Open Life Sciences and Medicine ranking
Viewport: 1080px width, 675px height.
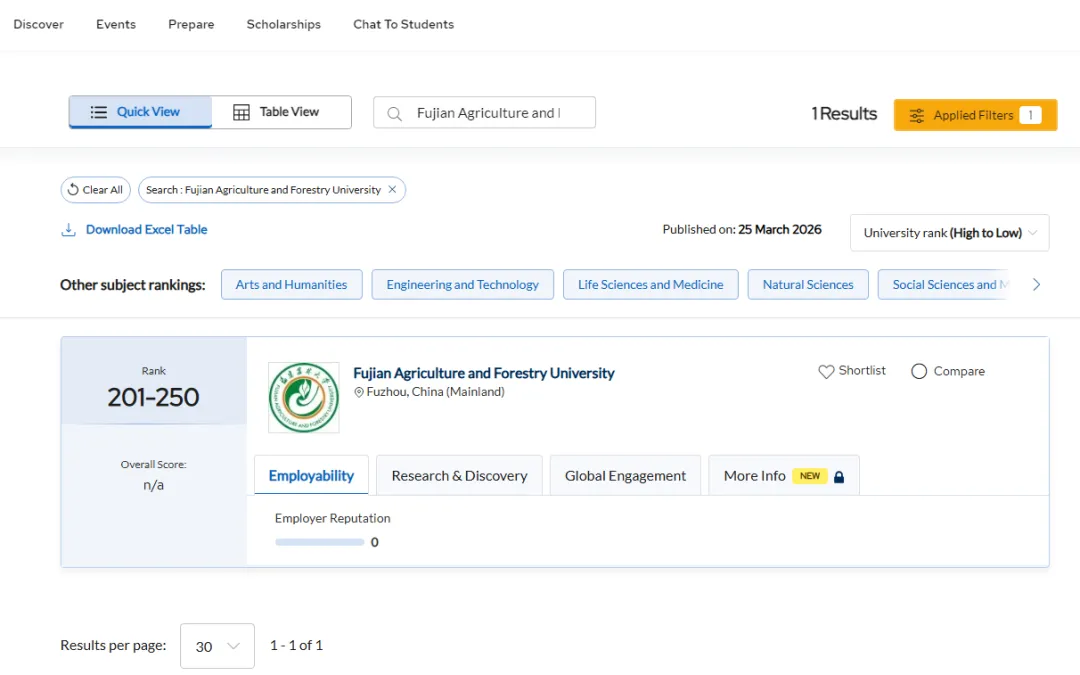click(650, 284)
